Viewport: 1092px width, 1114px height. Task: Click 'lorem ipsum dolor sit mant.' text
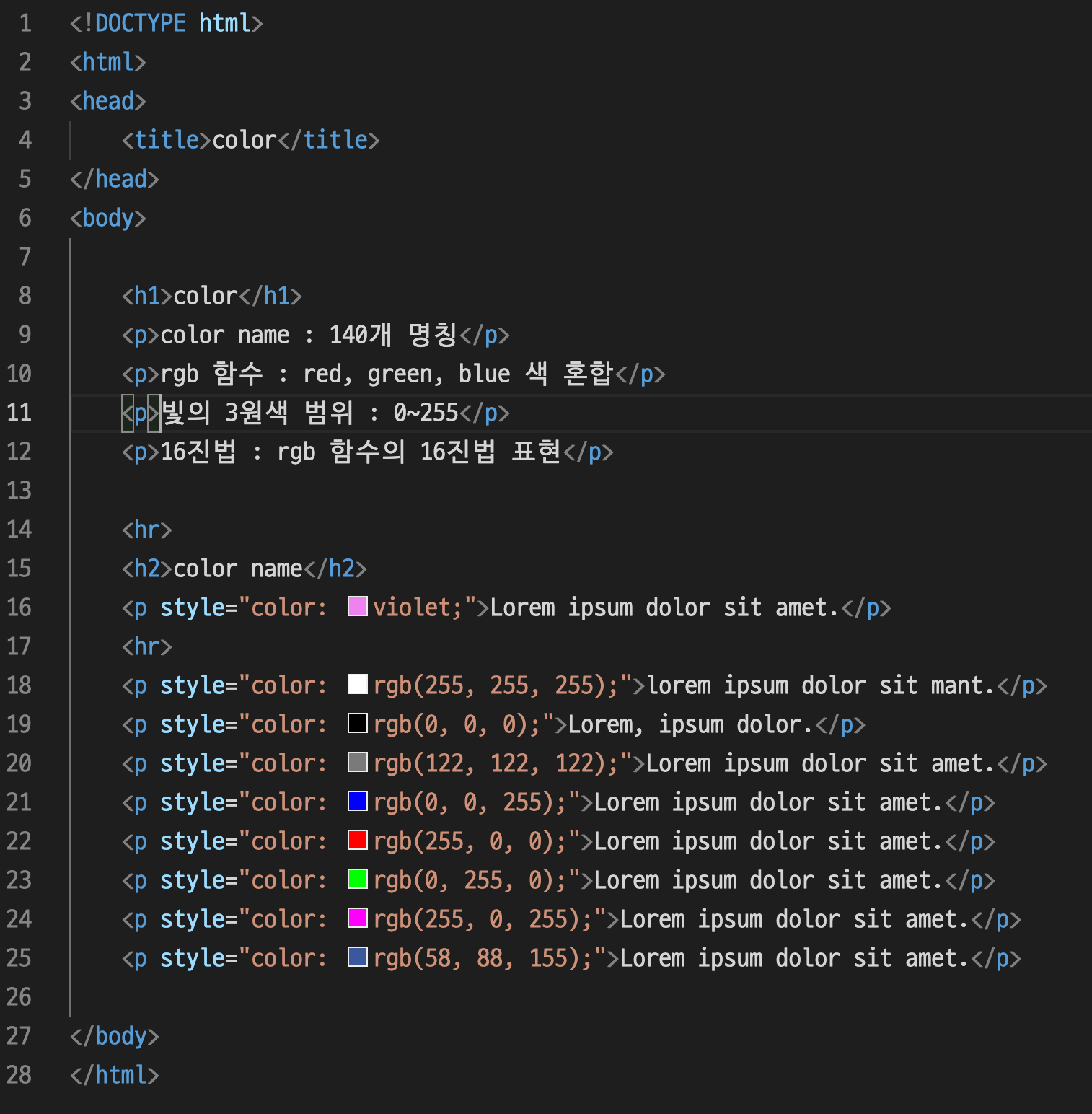(x=822, y=685)
